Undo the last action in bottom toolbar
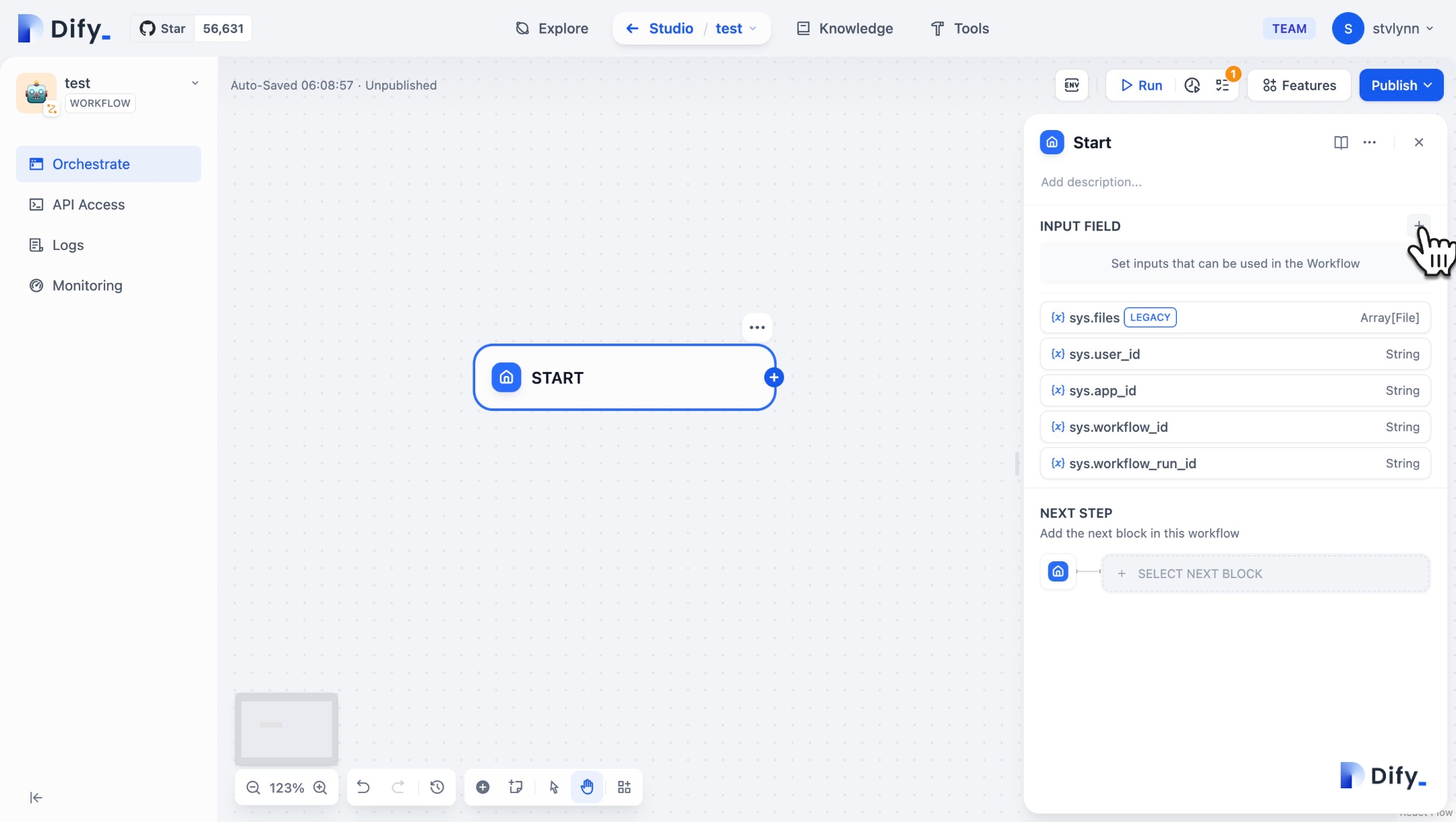 point(363,787)
